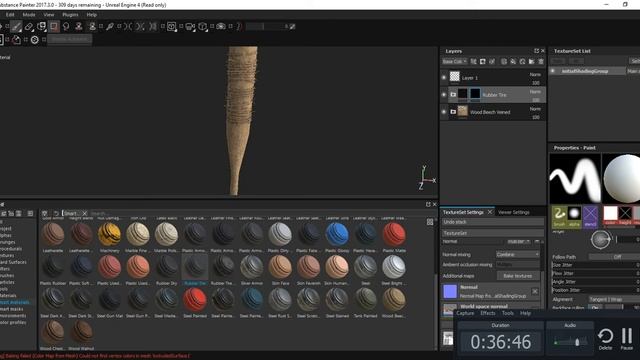This screenshot has height=360, width=640.
Task: Toggle Follow Path Off switch
Action: [x=614, y=257]
